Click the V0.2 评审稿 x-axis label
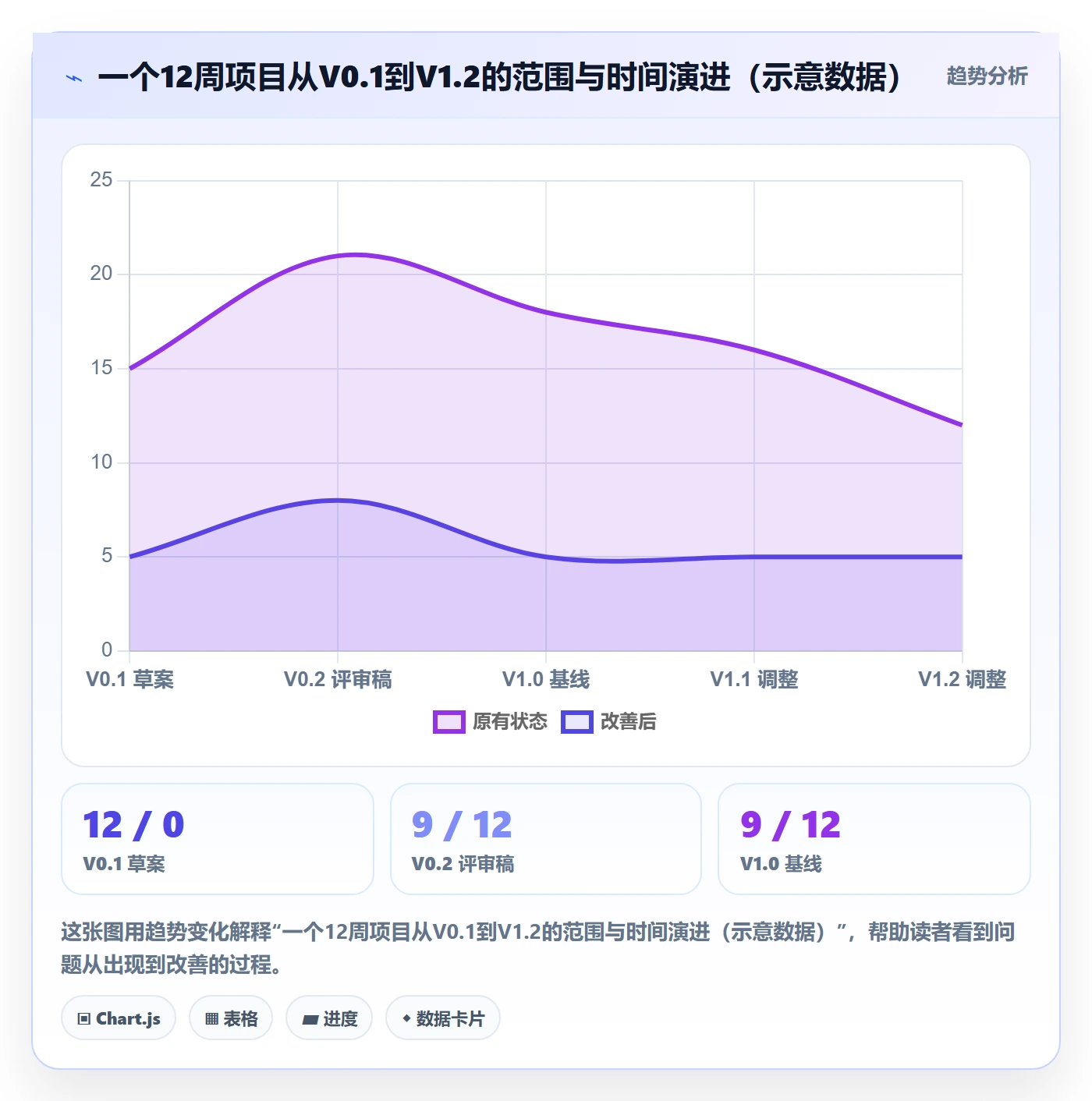Viewport: 1092px width, 1101px height. coord(338,679)
